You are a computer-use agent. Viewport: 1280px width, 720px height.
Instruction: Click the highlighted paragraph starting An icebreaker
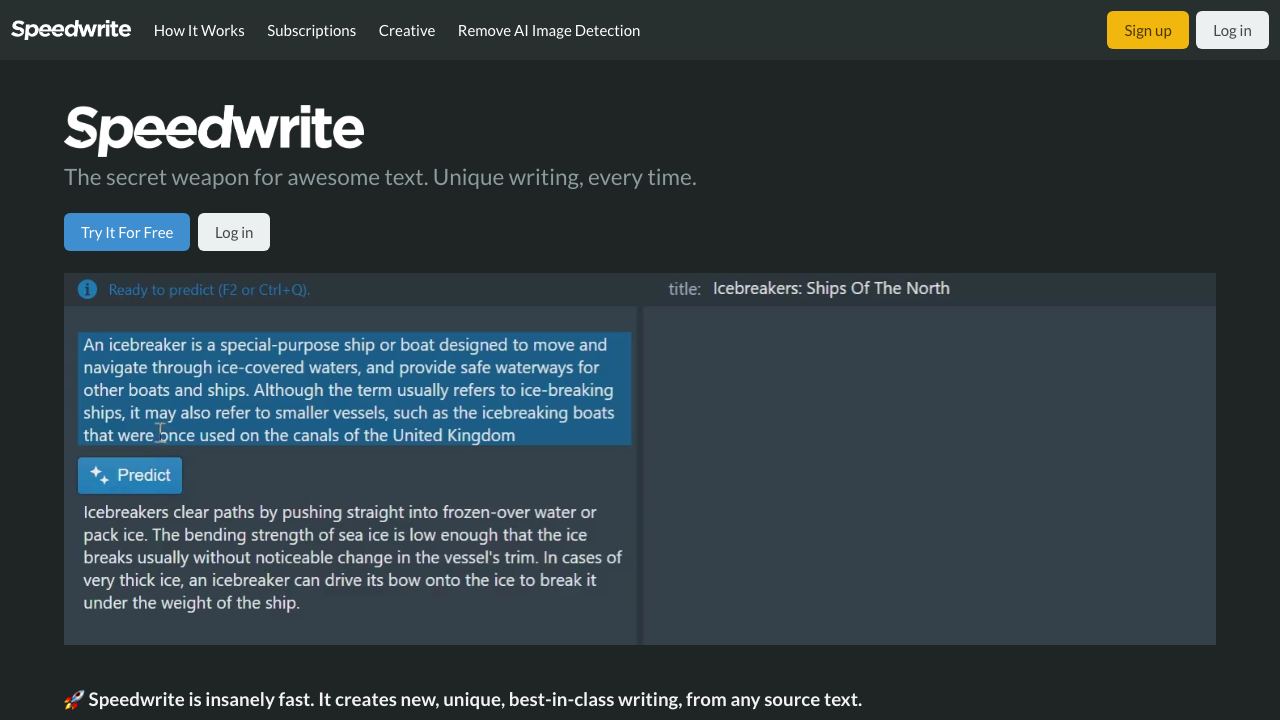point(355,389)
